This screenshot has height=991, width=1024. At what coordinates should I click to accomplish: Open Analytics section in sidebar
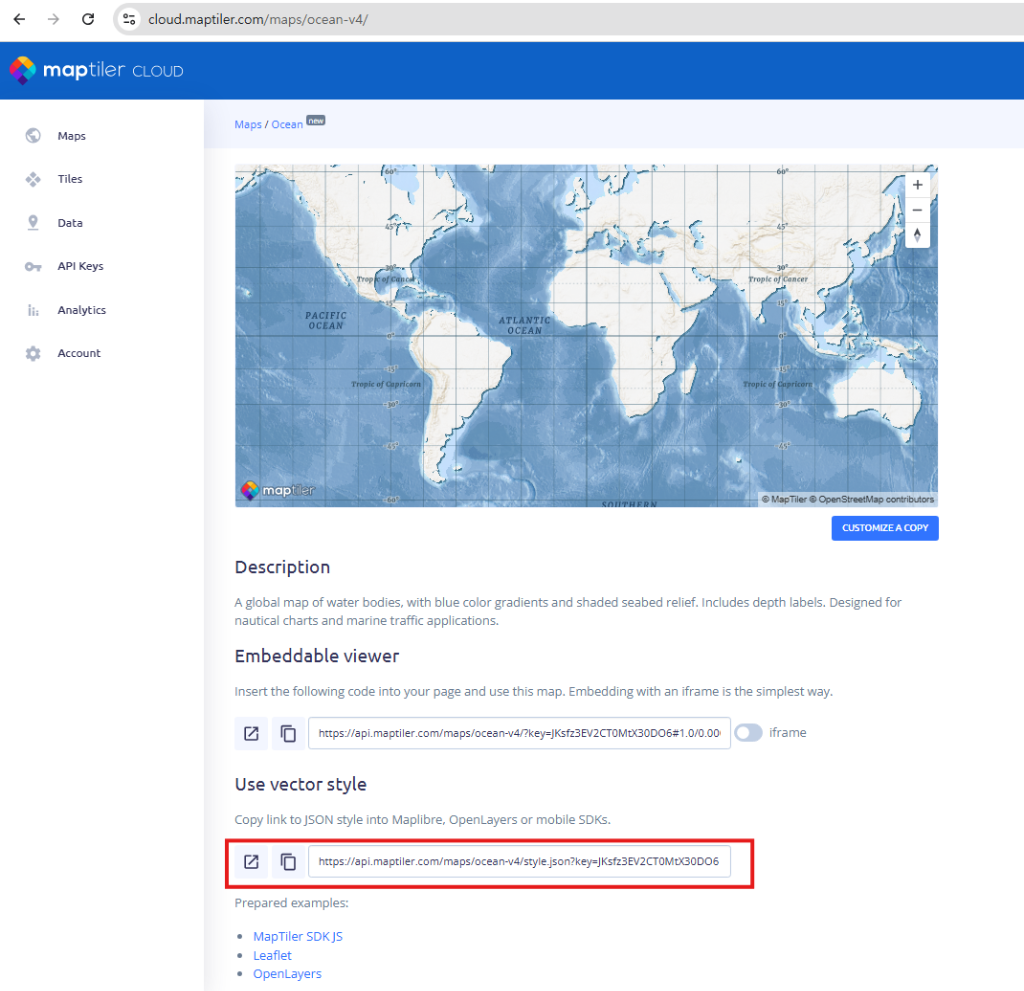tap(82, 310)
